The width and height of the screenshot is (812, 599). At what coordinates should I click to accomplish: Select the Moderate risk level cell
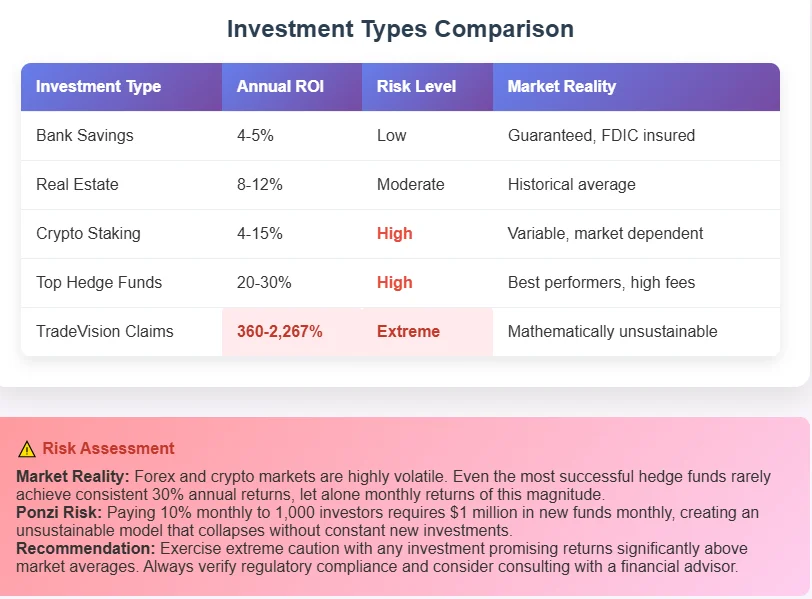point(410,184)
